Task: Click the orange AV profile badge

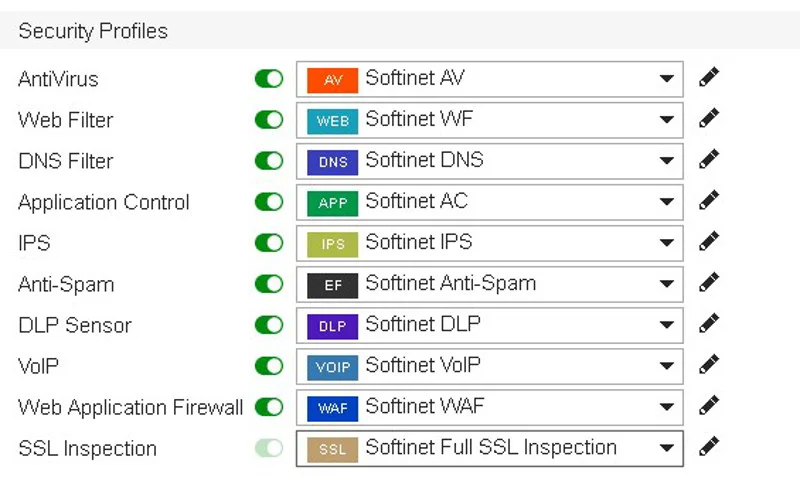Action: 332,80
